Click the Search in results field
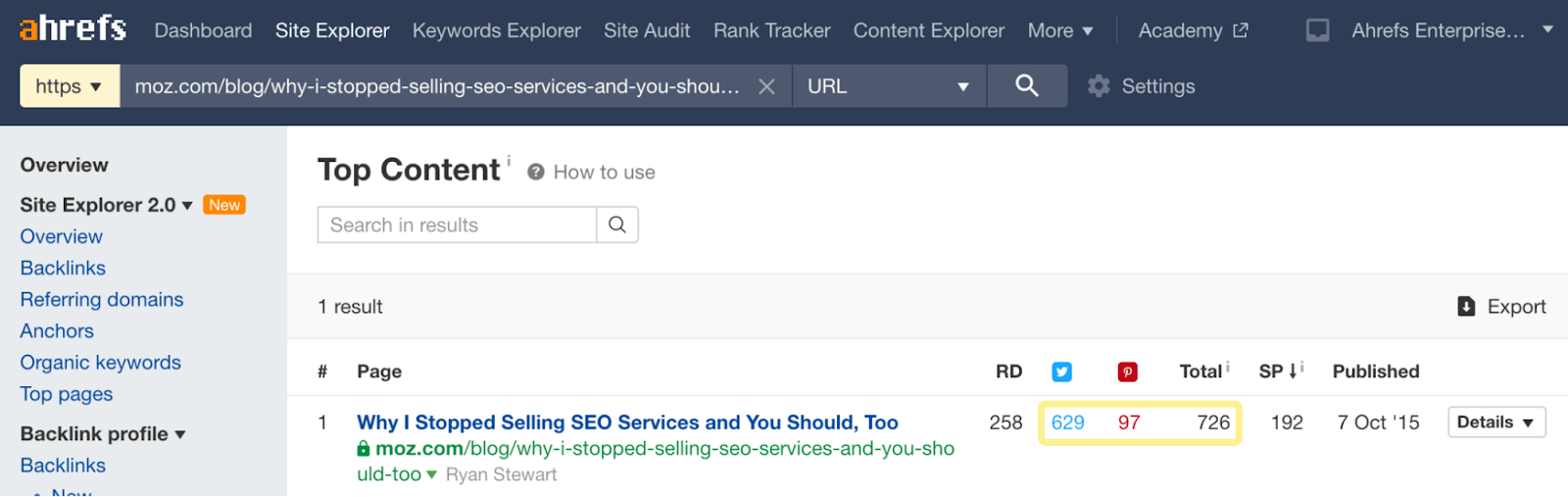1568x497 pixels. (x=457, y=224)
